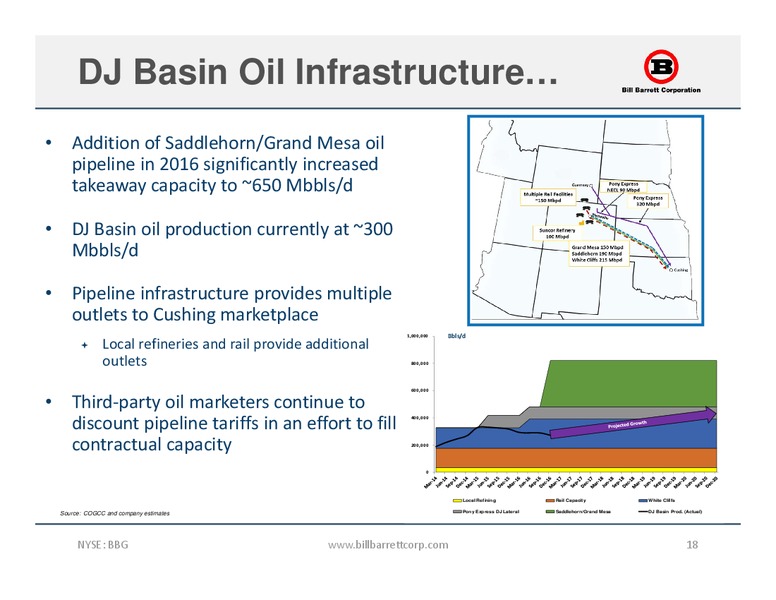The width and height of the screenshot is (776, 600).
Task: Click the bullet about Saddlehorn/Grand Mesa oil pipeline
Action: [228, 164]
